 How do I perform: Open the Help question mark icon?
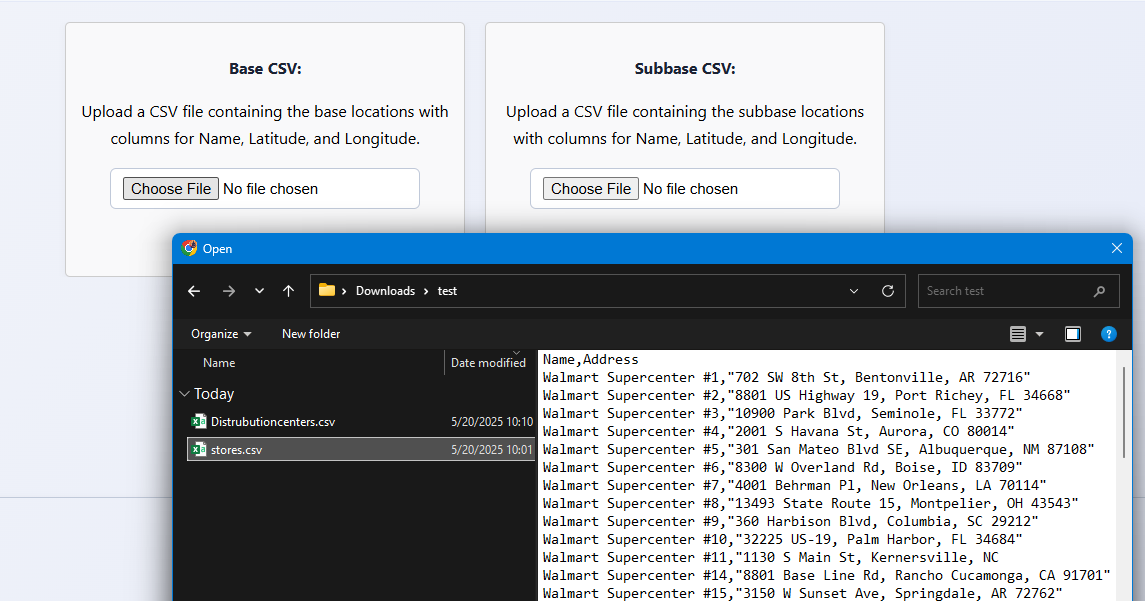point(1108,334)
